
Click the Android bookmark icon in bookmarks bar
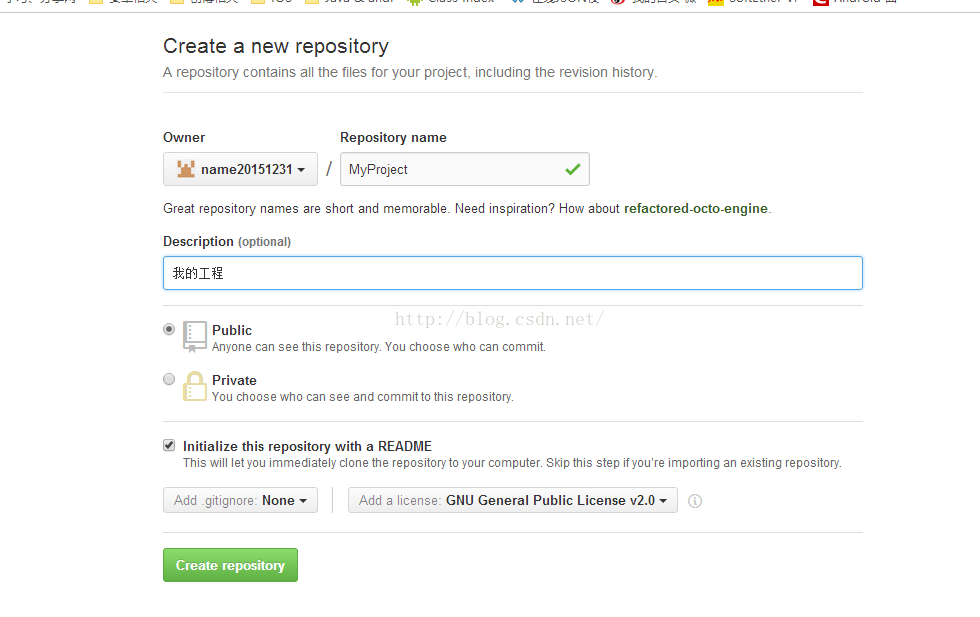pos(414,2)
